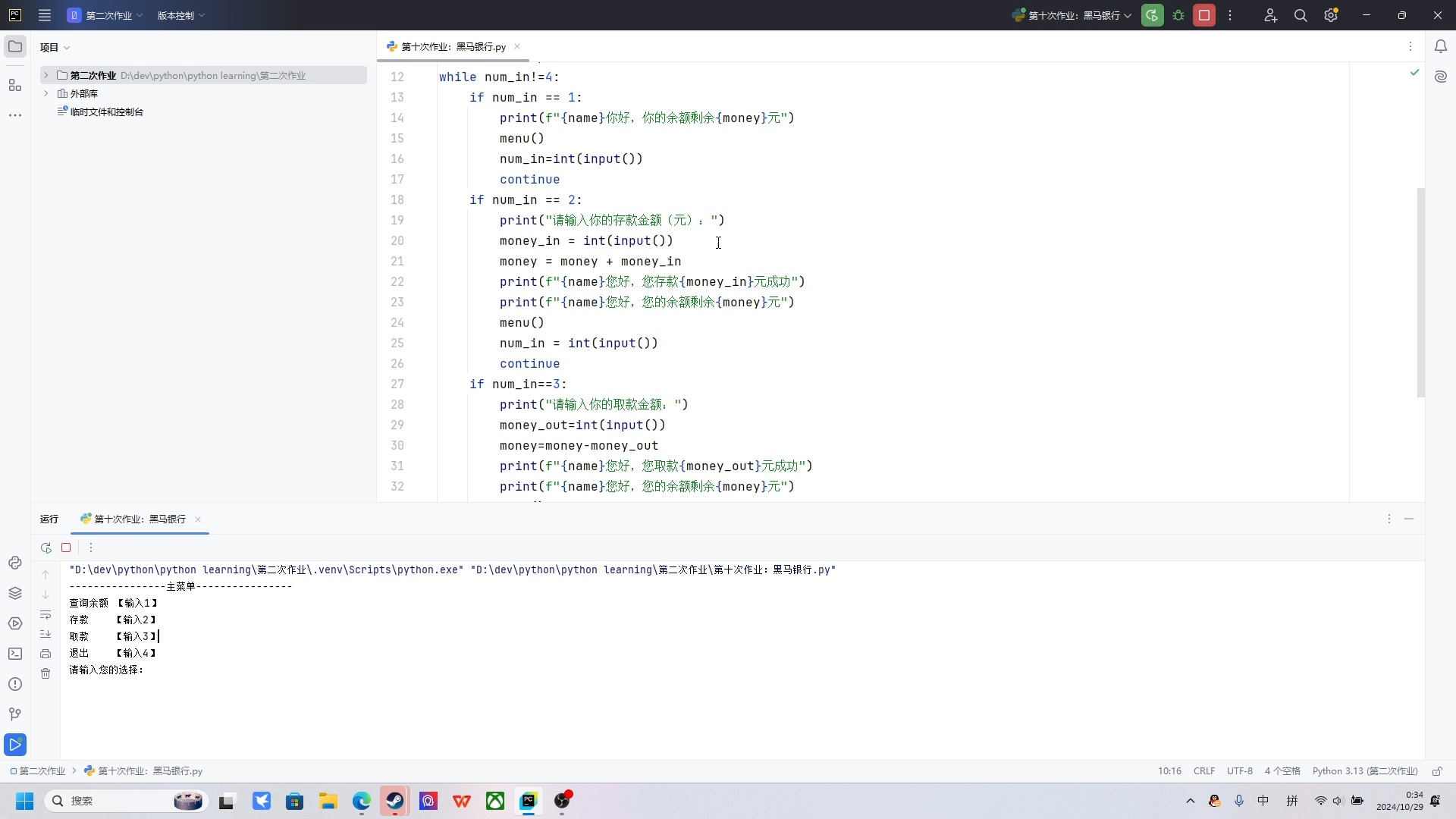Open WPS Office from the taskbar
Screen dimensions: 1456x819
click(462, 801)
